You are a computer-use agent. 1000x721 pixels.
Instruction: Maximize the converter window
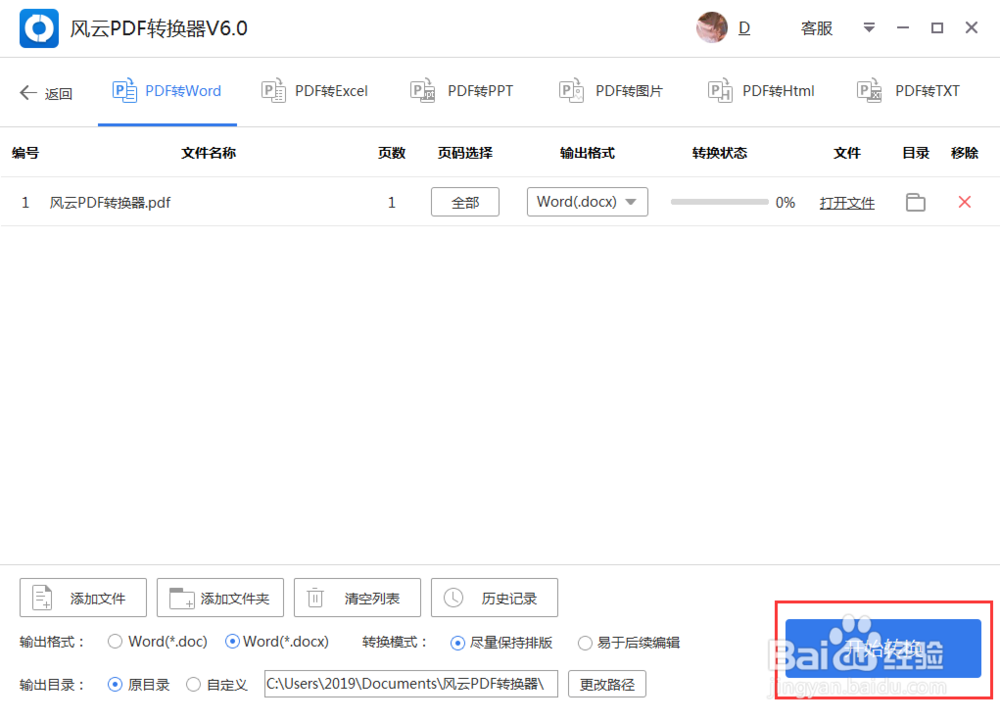[937, 27]
